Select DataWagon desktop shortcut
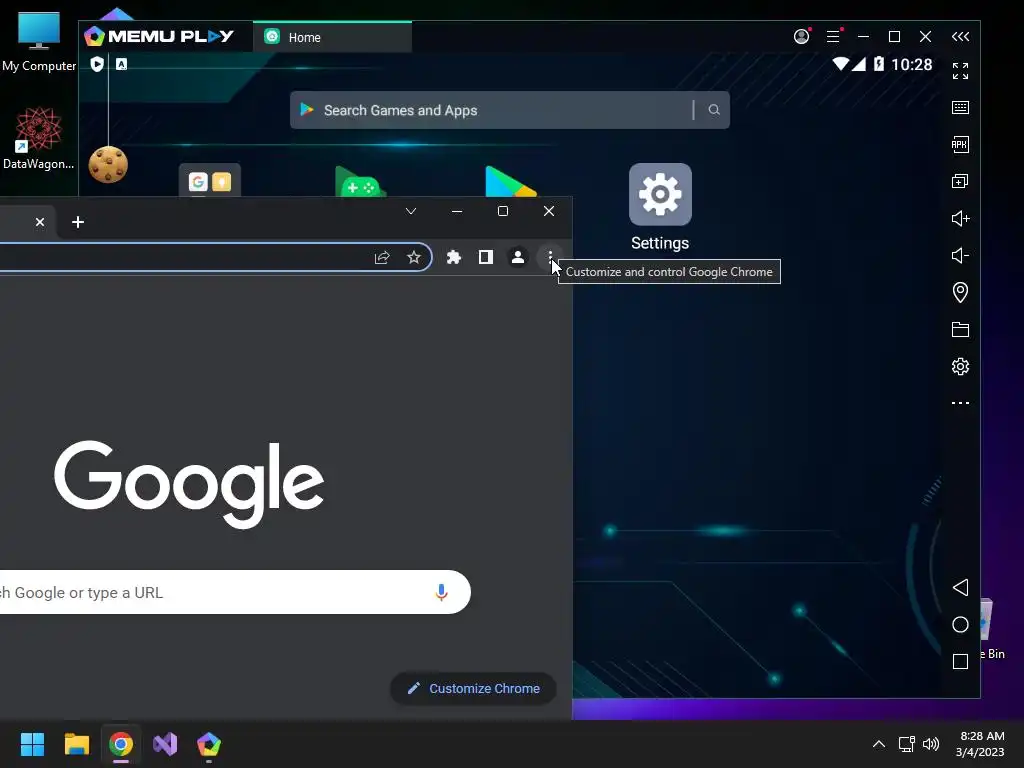The image size is (1024, 768). (39, 138)
